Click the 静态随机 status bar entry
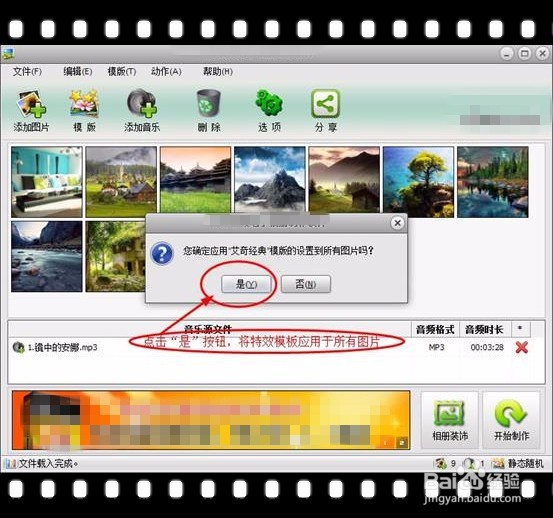The height and width of the screenshot is (518, 553). 518,463
